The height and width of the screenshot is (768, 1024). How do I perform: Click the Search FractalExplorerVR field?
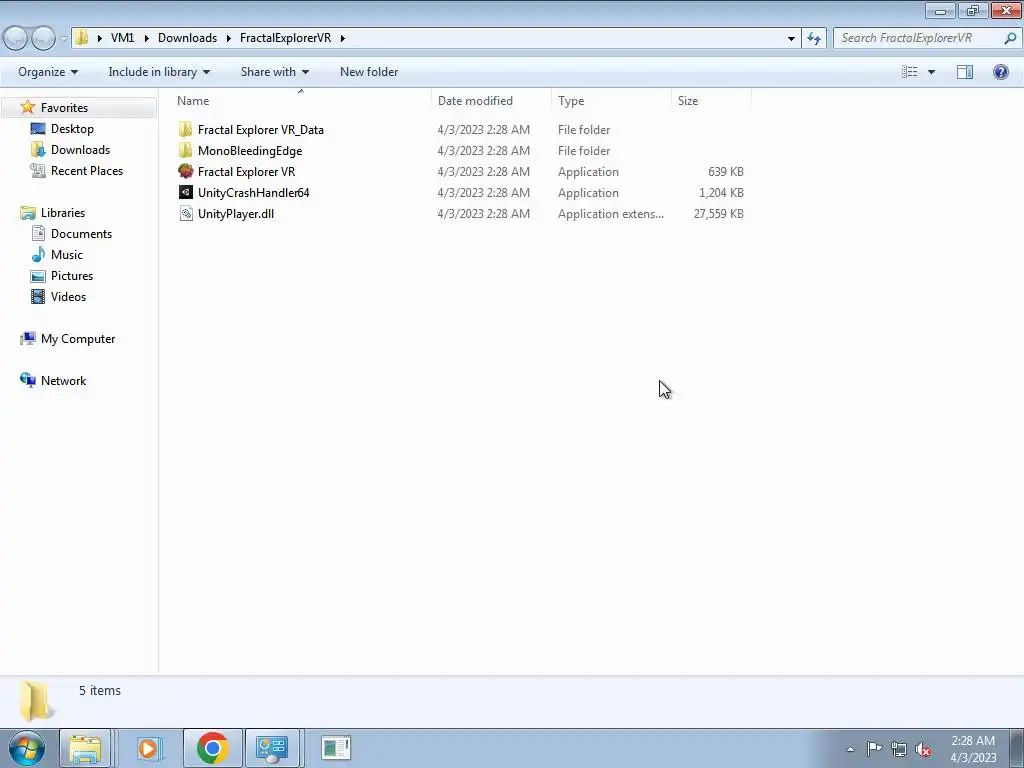pos(920,38)
